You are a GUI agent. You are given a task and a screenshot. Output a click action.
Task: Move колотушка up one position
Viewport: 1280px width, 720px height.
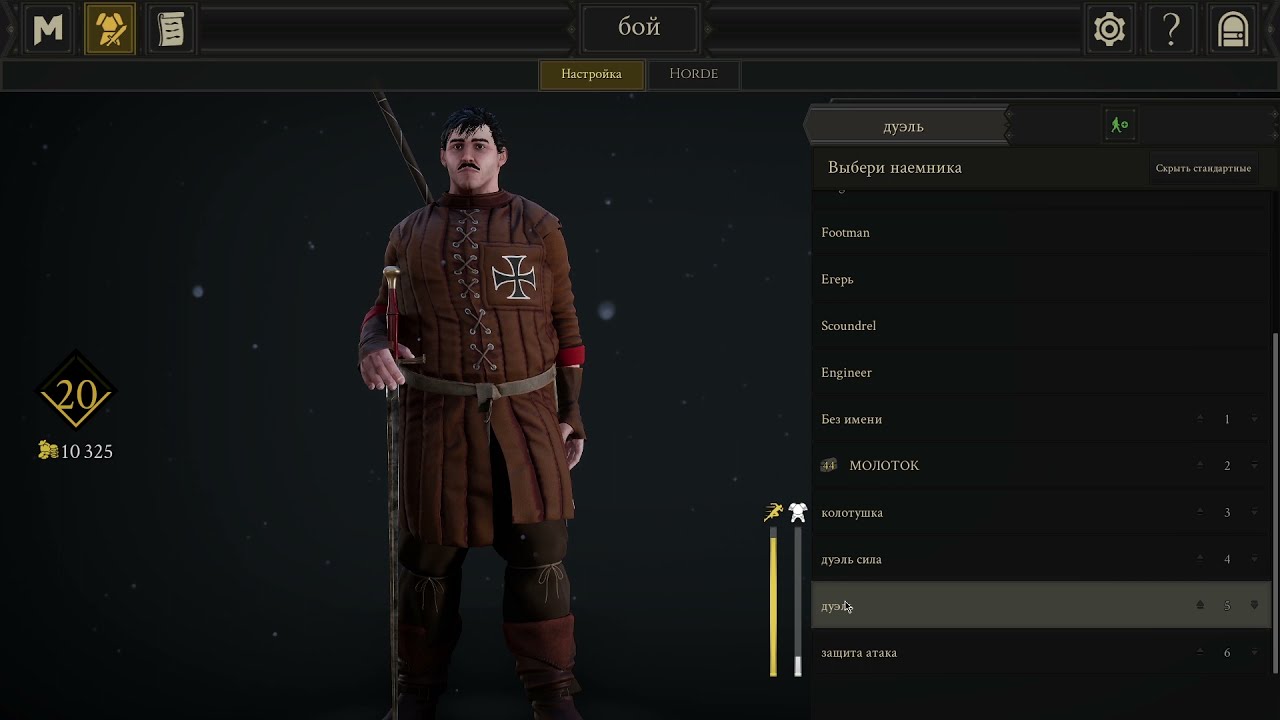point(1200,513)
